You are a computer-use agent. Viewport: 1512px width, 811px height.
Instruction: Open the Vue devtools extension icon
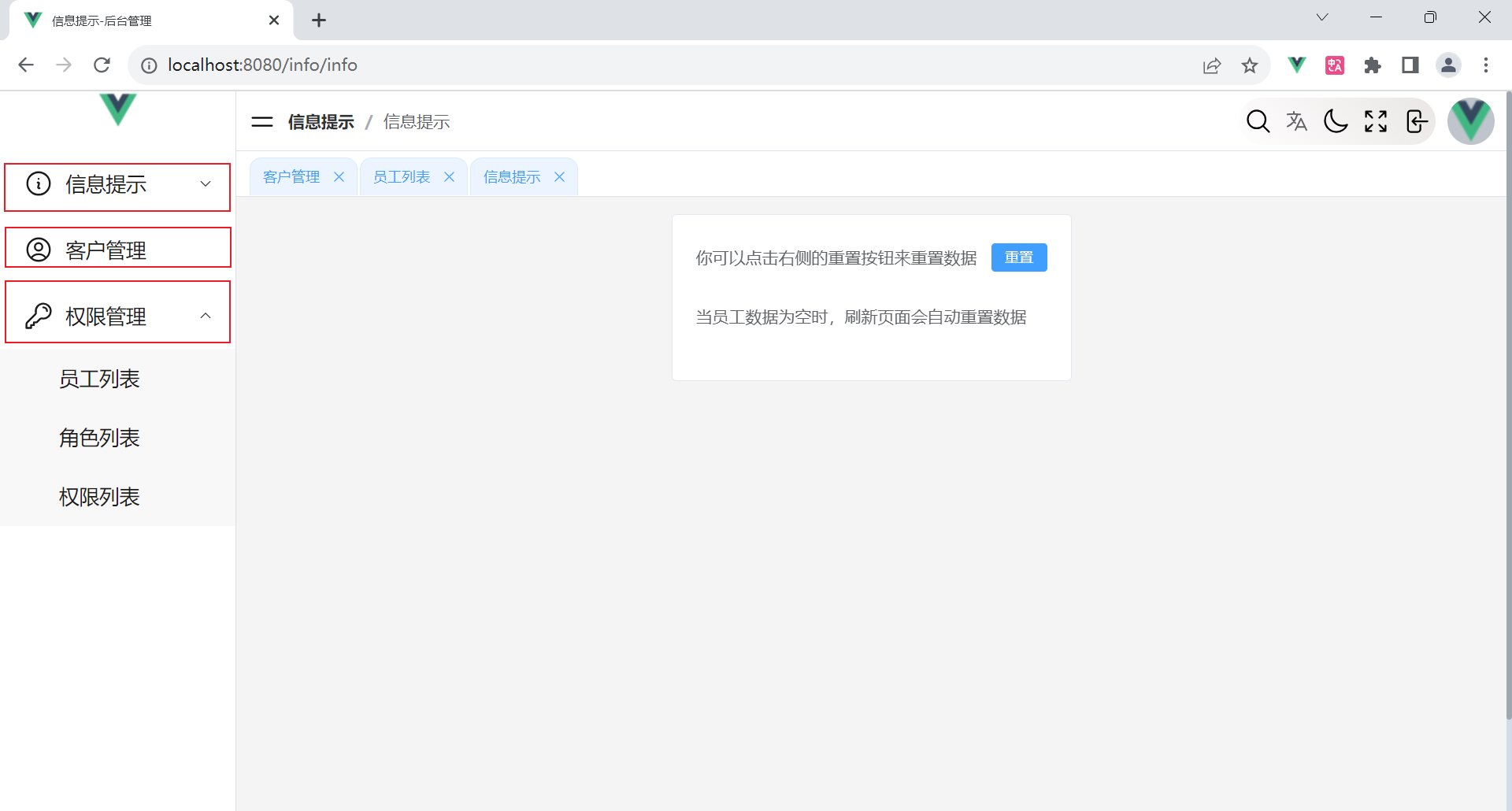pos(1296,65)
